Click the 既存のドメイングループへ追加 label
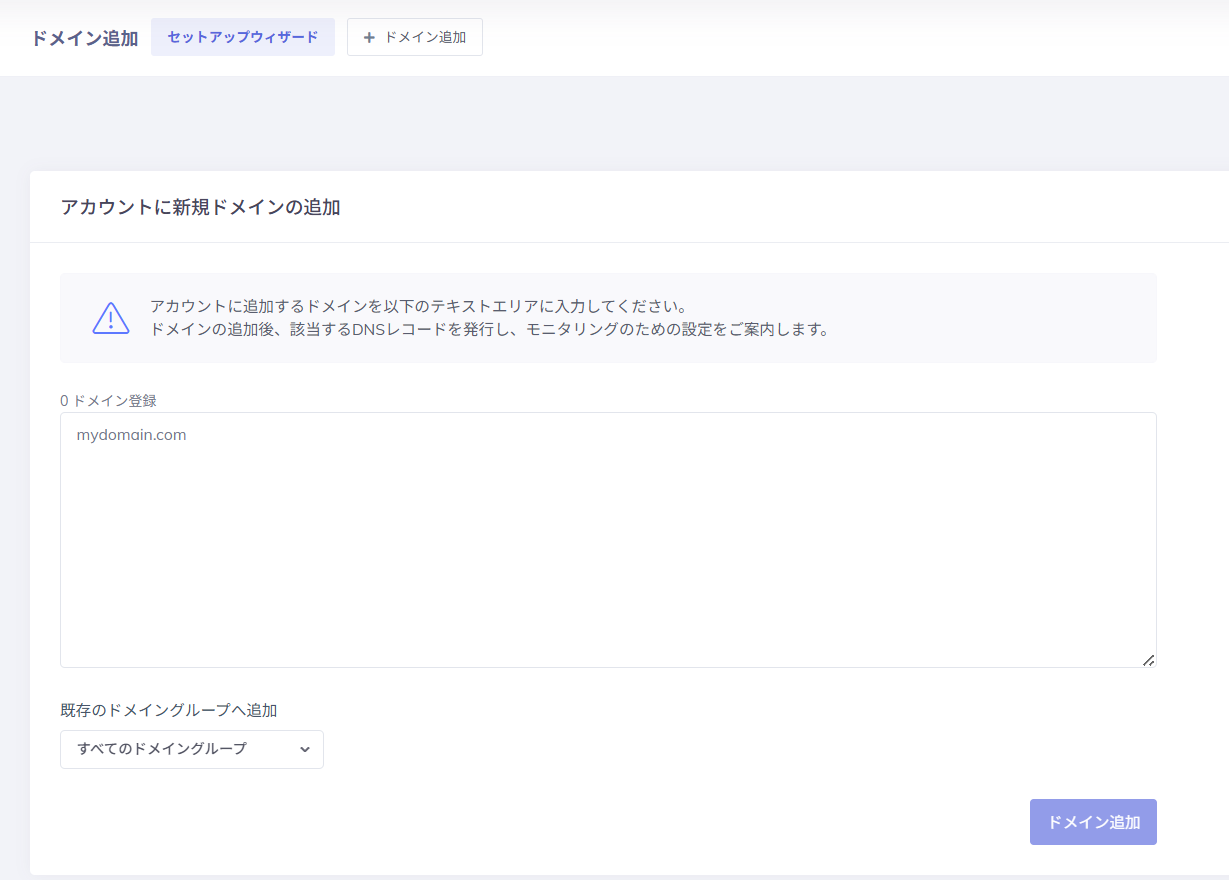1229x880 pixels. [x=168, y=710]
